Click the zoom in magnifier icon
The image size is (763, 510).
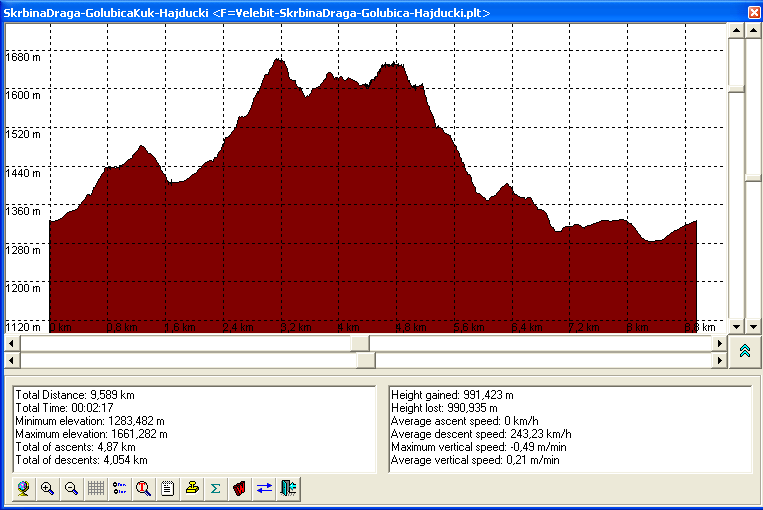pos(47,489)
